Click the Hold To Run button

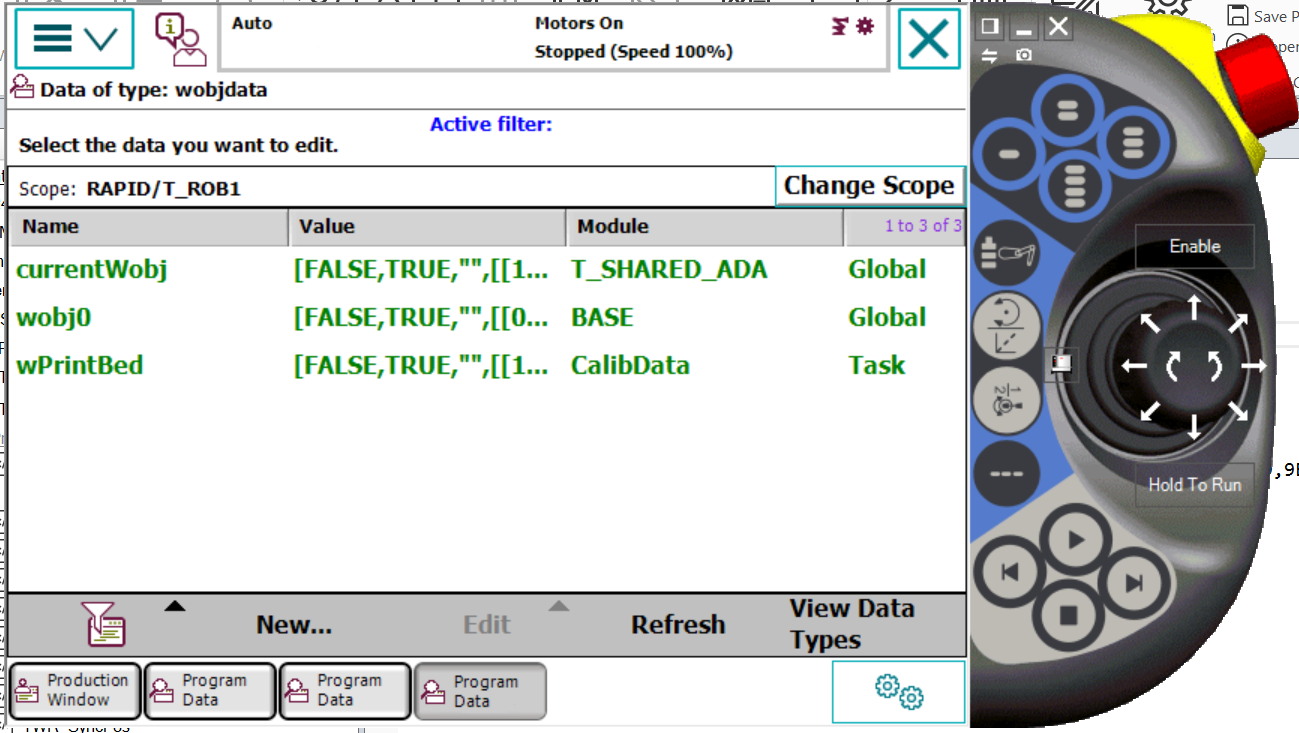coord(1194,485)
